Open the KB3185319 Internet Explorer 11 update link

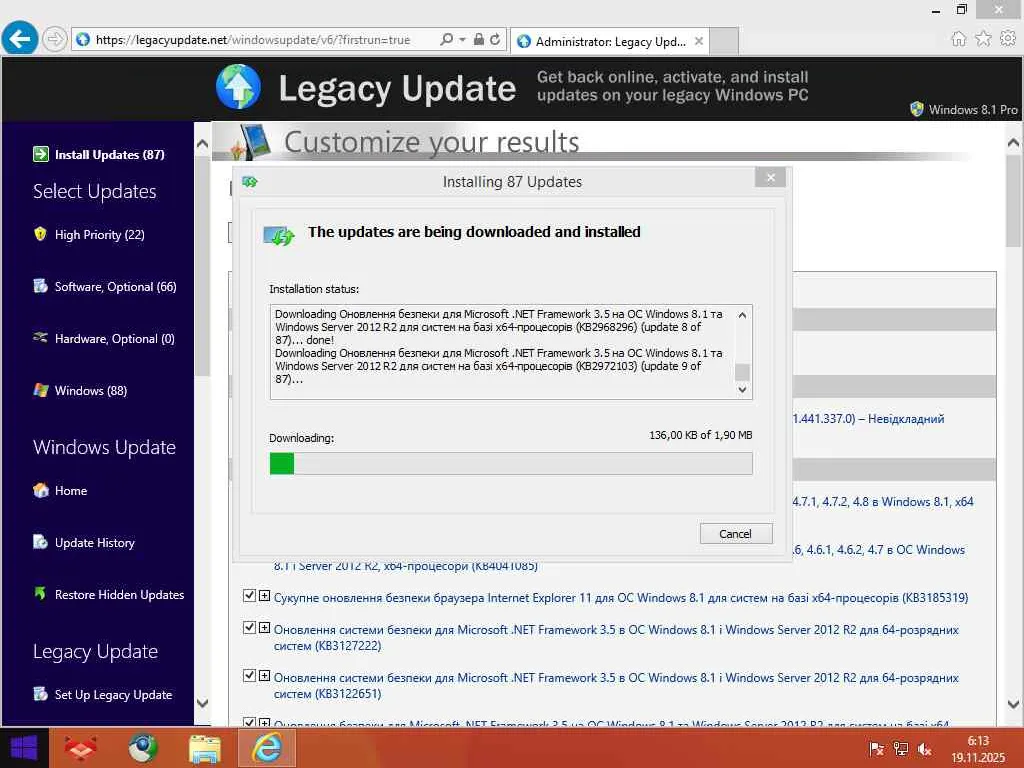coord(621,598)
